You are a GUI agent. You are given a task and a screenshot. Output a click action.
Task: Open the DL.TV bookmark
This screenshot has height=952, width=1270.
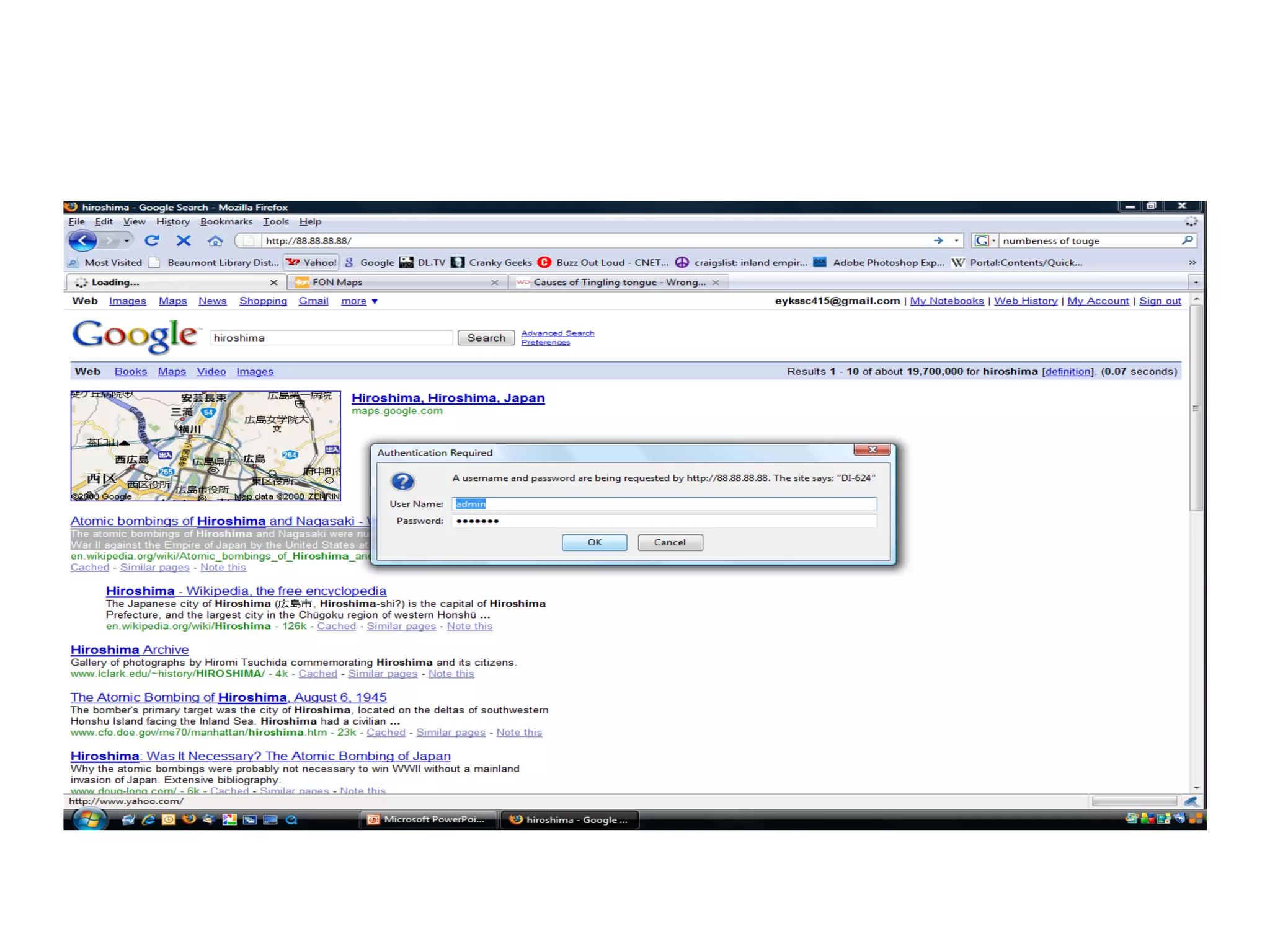422,262
